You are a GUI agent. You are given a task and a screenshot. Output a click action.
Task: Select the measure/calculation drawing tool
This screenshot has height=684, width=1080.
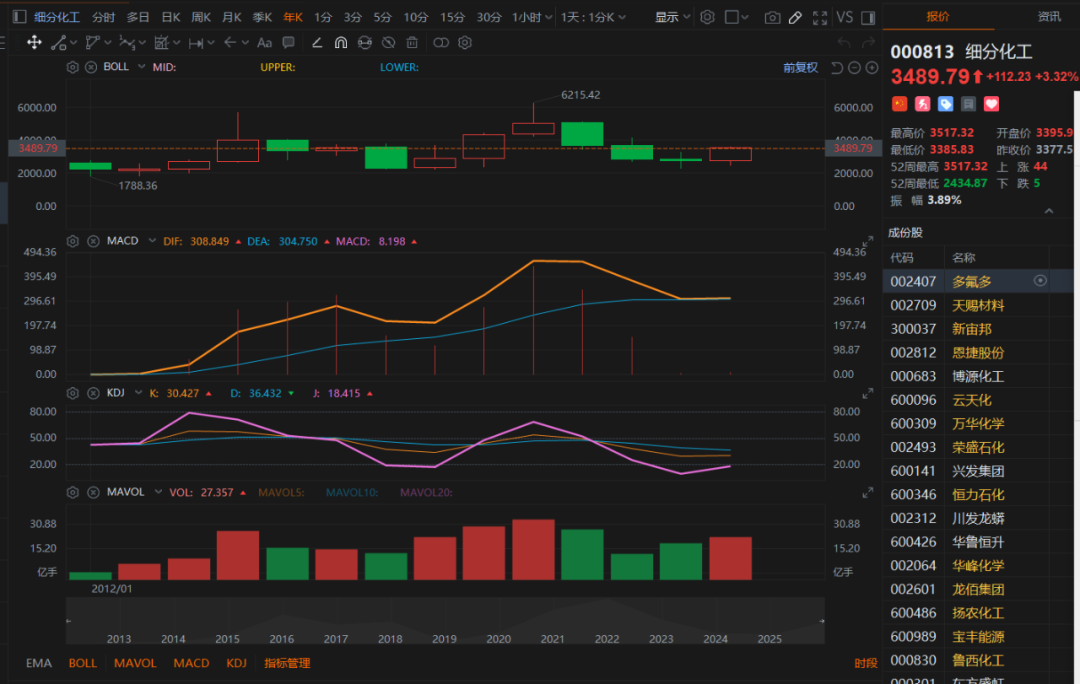click(161, 43)
